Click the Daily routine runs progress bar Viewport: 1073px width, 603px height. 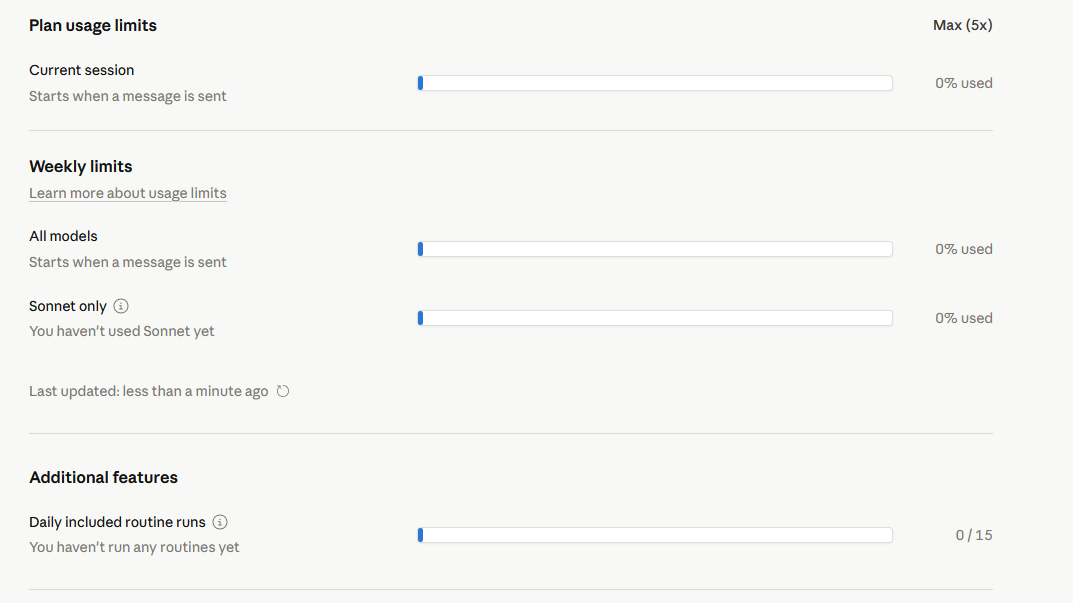(655, 535)
